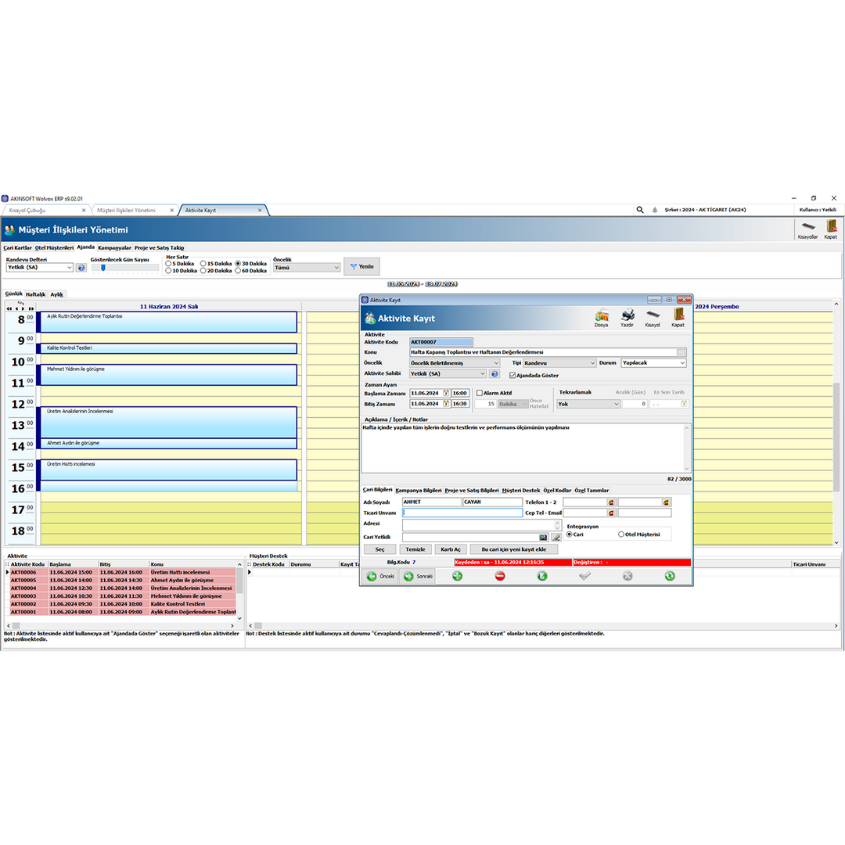Click the green plus add record icon

(458, 576)
